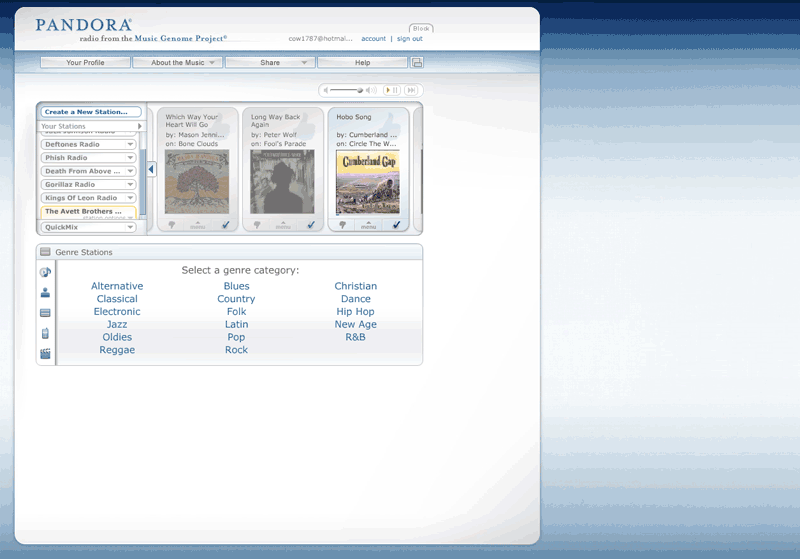Click the play/pause playback button
Image resolution: width=800 pixels, height=559 pixels.
click(x=392, y=90)
